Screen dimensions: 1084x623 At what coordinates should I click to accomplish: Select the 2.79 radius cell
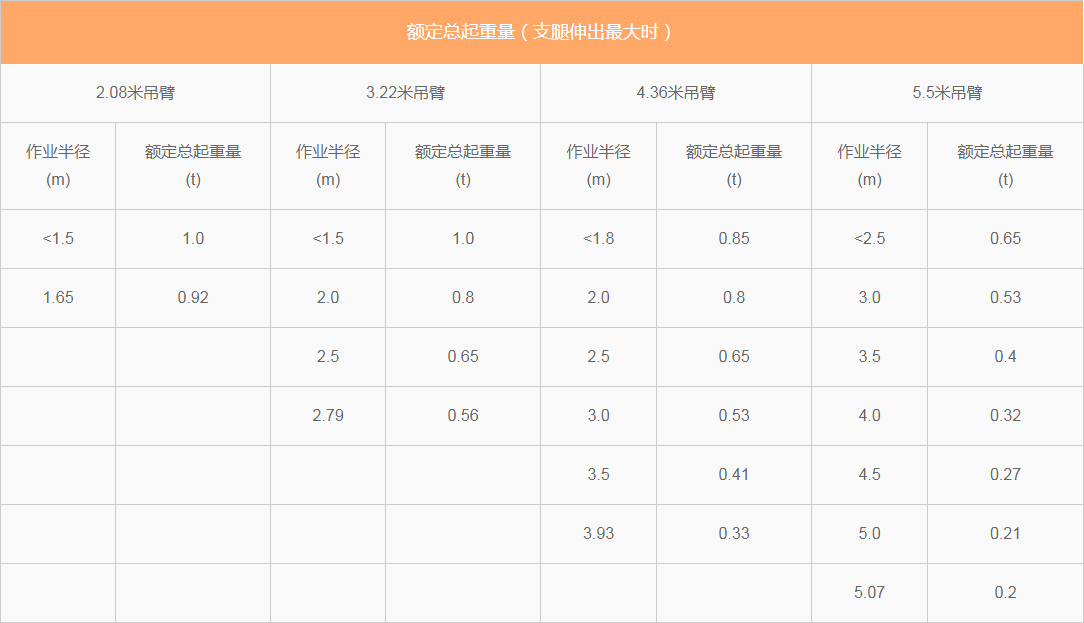[x=328, y=415]
